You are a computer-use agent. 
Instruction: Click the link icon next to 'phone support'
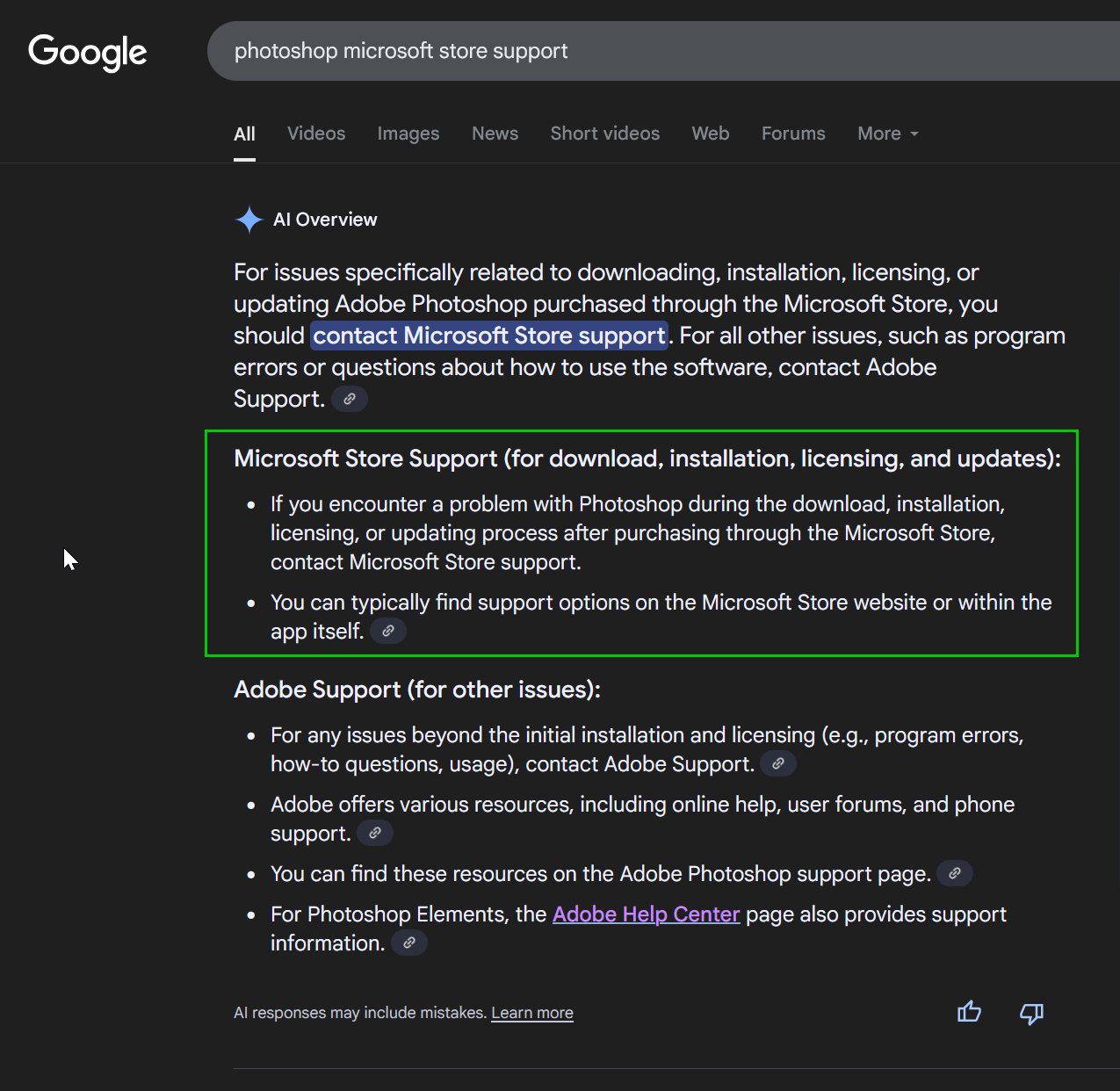(374, 833)
